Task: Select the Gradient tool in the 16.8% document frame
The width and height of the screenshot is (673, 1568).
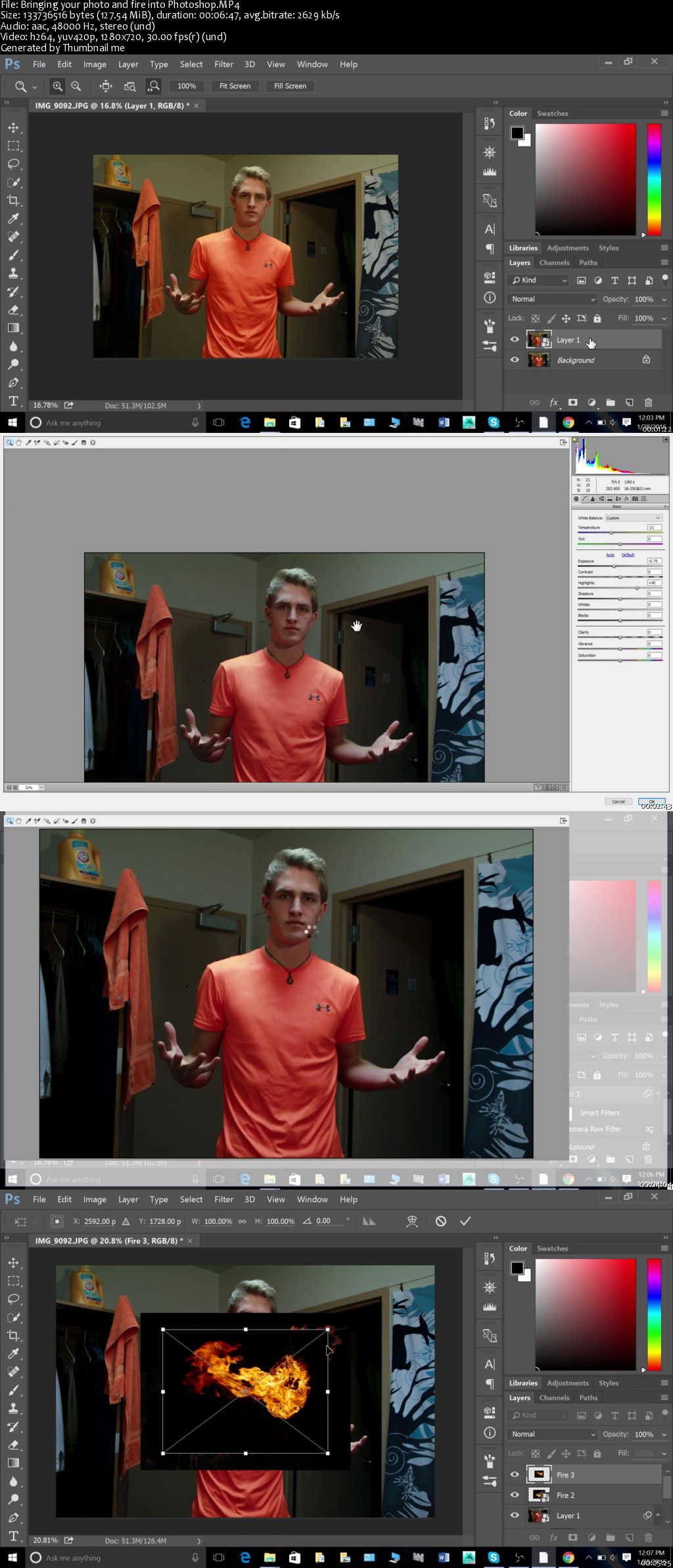Action: [13, 328]
